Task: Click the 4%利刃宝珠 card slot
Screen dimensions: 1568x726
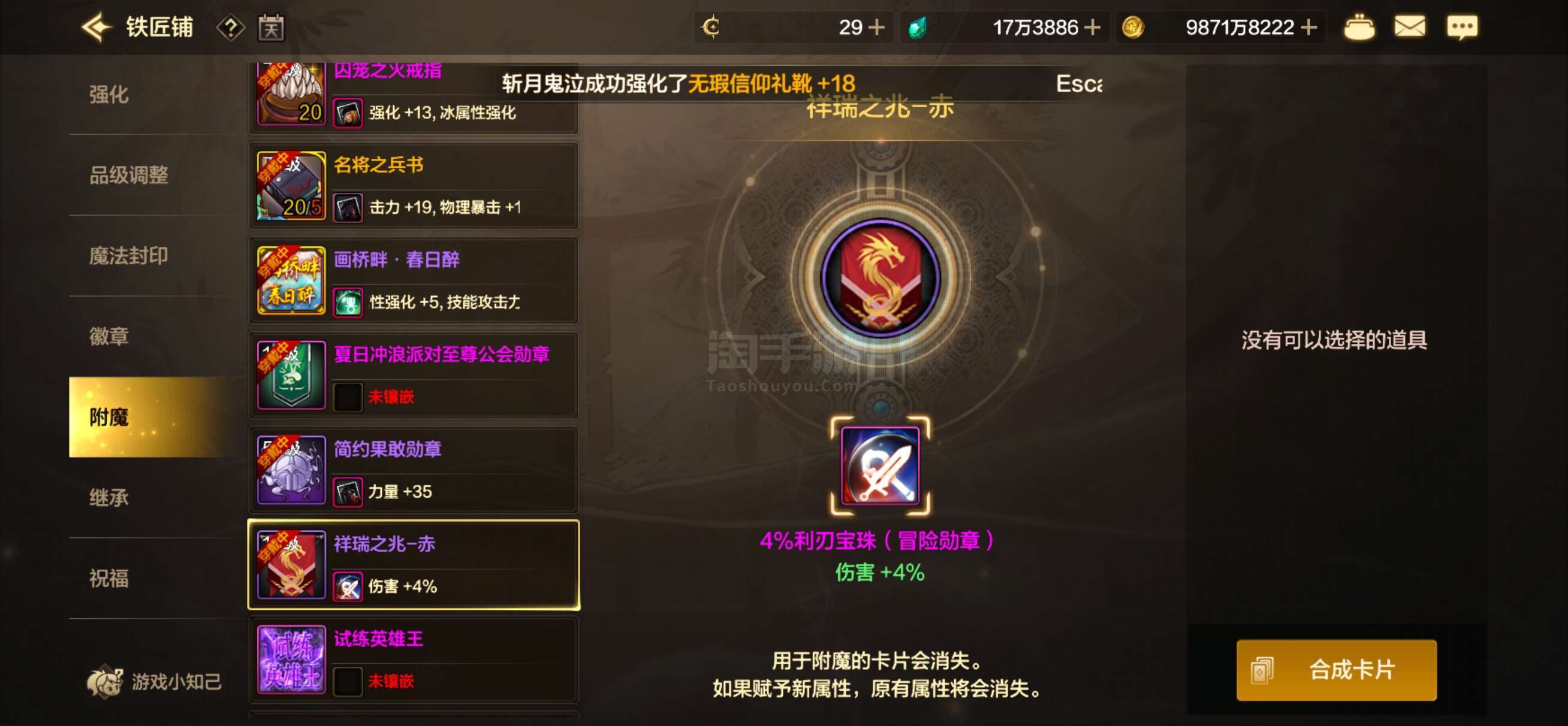Action: pos(880,465)
